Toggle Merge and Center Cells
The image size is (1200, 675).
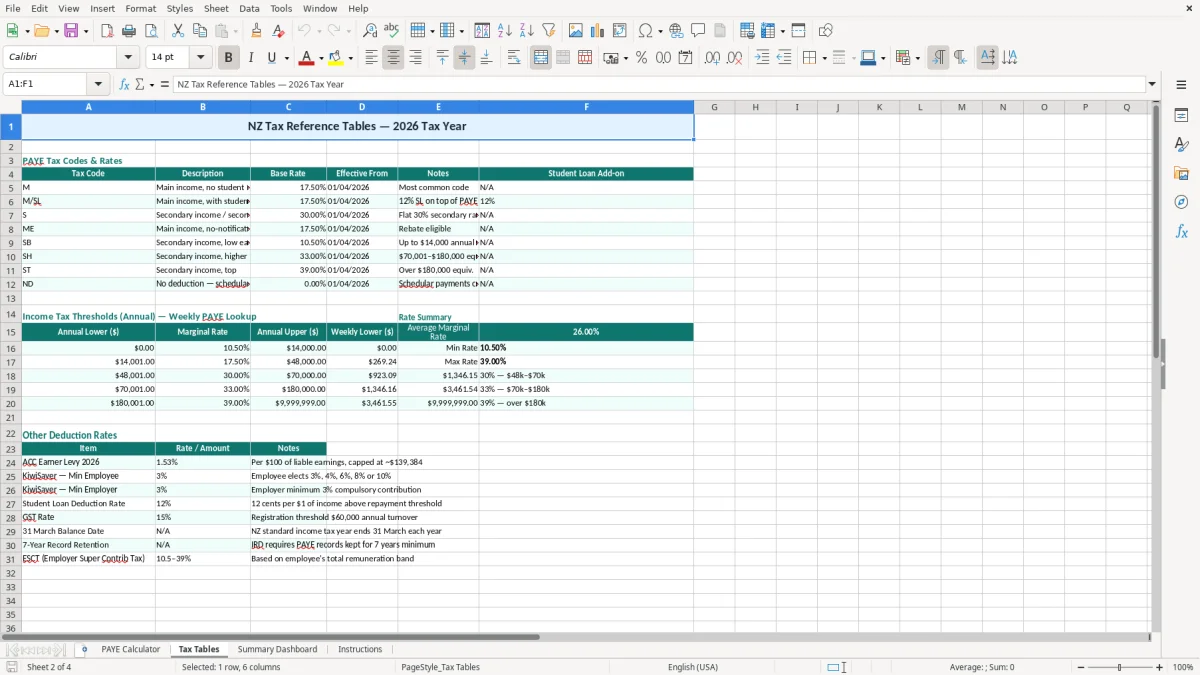click(541, 58)
